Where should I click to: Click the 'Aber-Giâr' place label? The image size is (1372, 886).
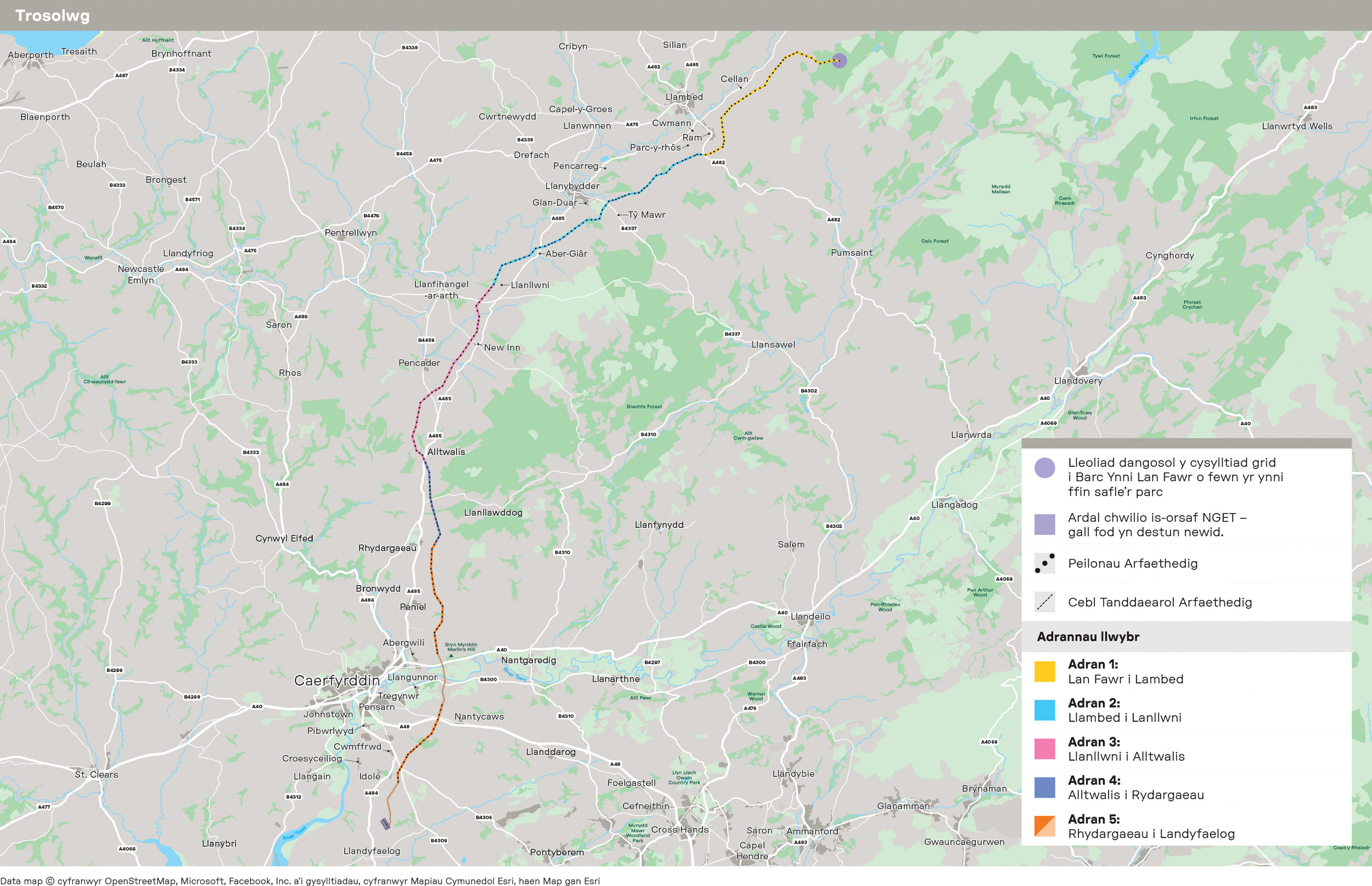(566, 253)
